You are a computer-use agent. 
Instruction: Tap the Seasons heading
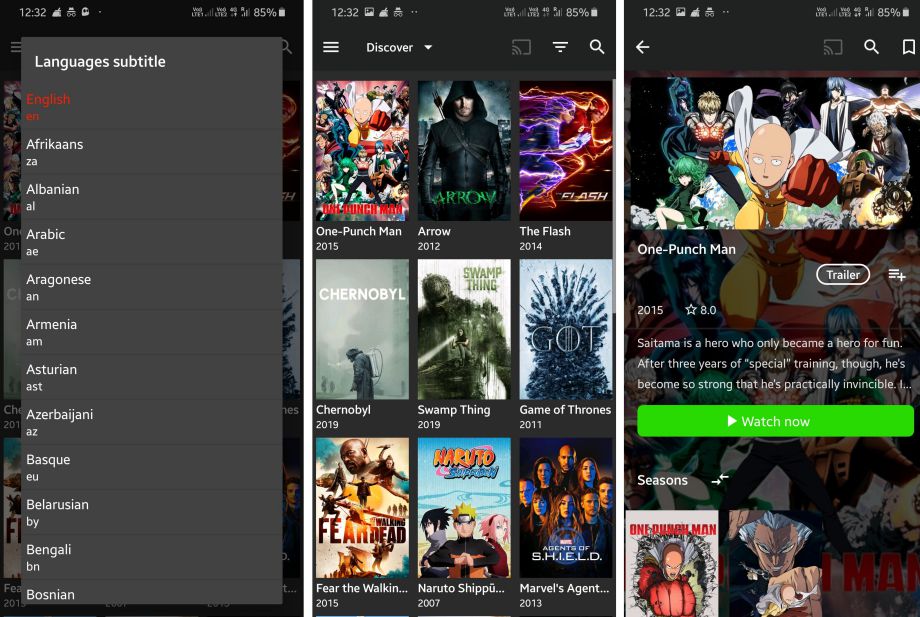[x=662, y=480]
